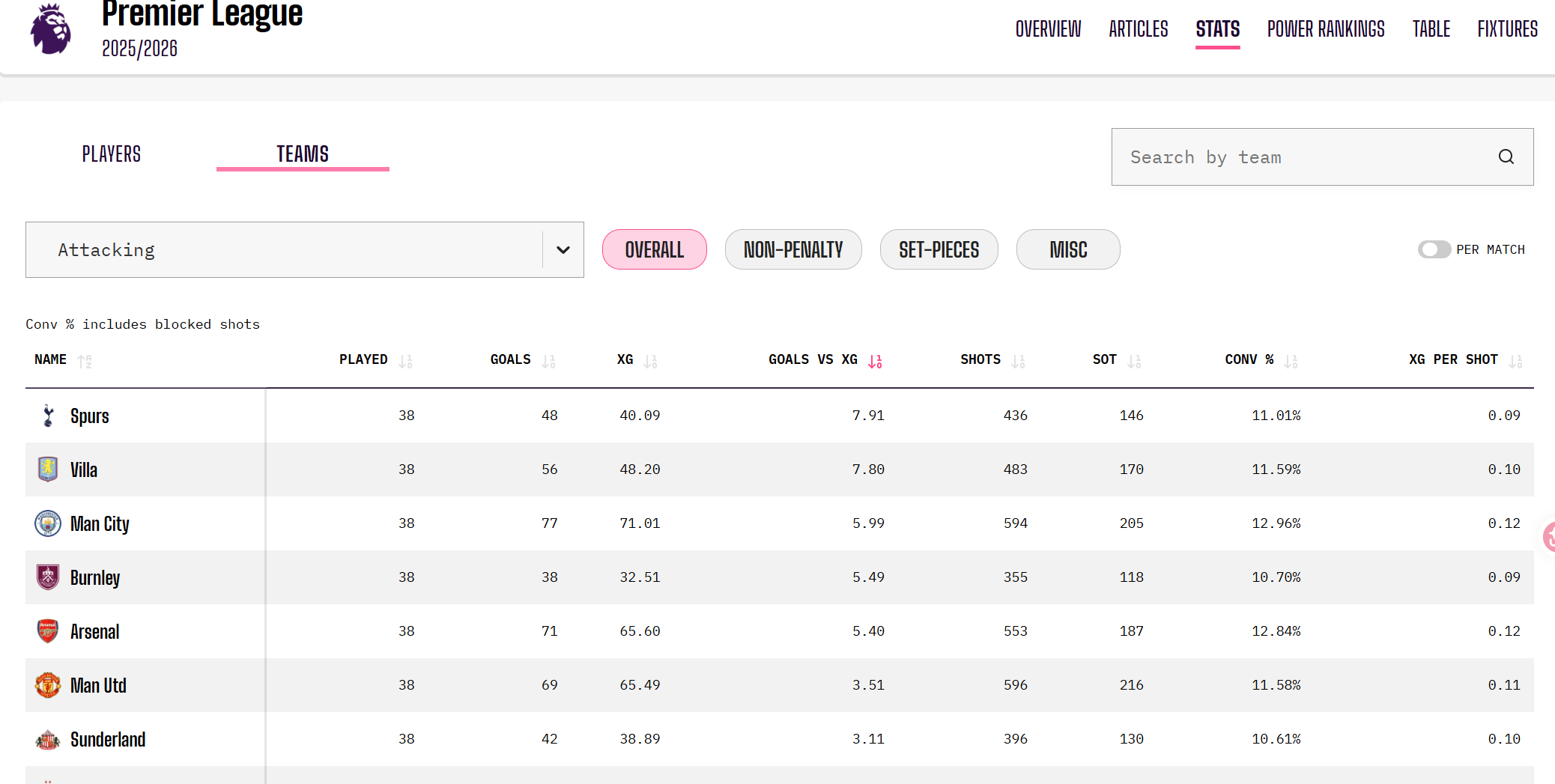Sort the table by Shots icon
The height and width of the screenshot is (784, 1555).
[x=1018, y=361]
